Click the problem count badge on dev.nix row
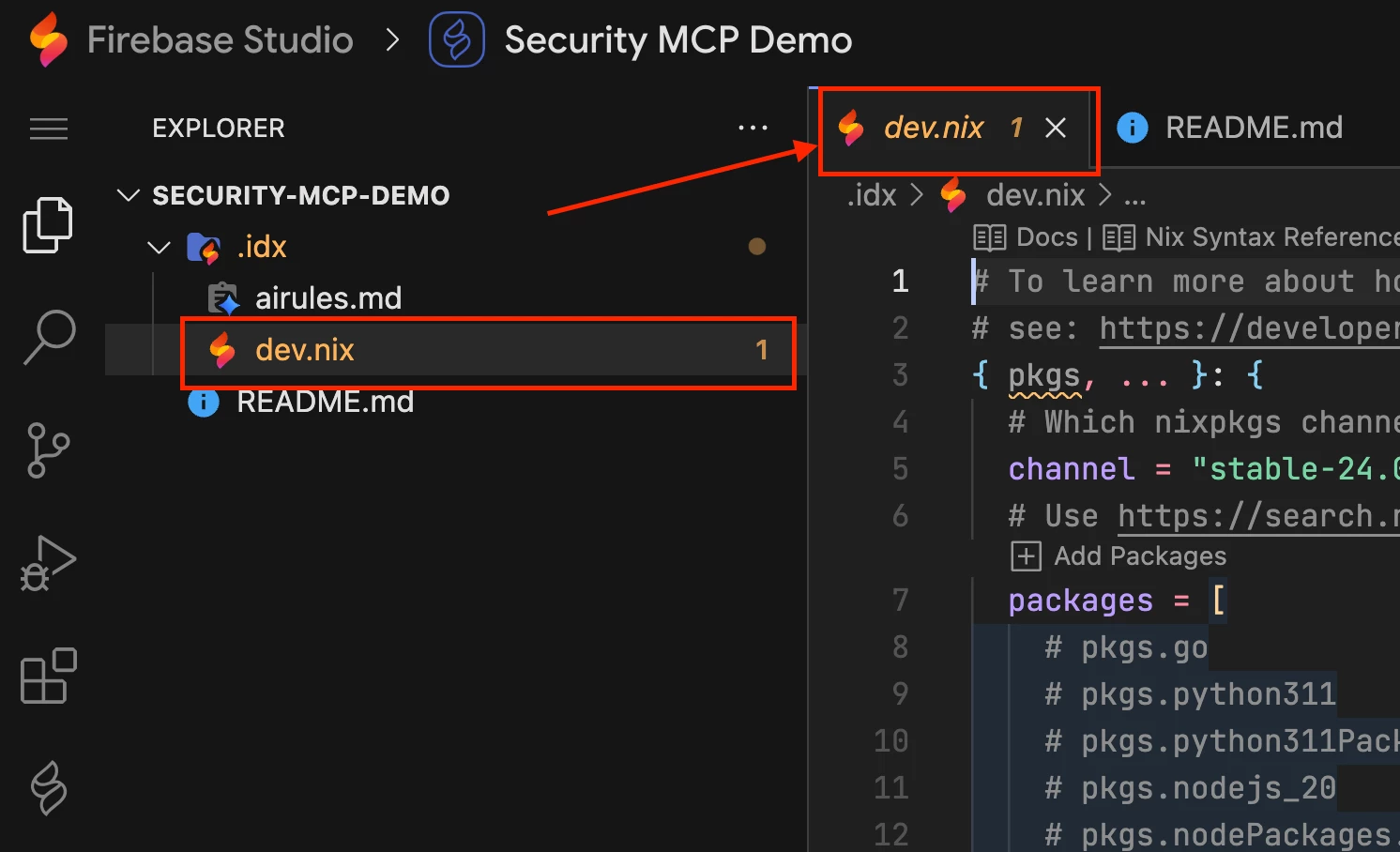1400x852 pixels. tap(762, 350)
